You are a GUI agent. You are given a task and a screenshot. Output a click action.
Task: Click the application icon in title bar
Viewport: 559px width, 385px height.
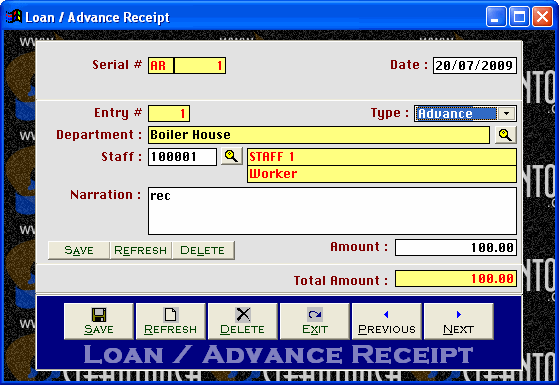(x=14, y=16)
